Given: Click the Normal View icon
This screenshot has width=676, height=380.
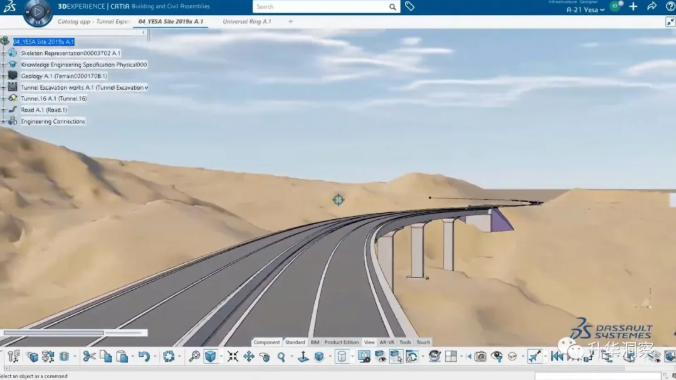Looking at the screenshot, I should [303, 357].
